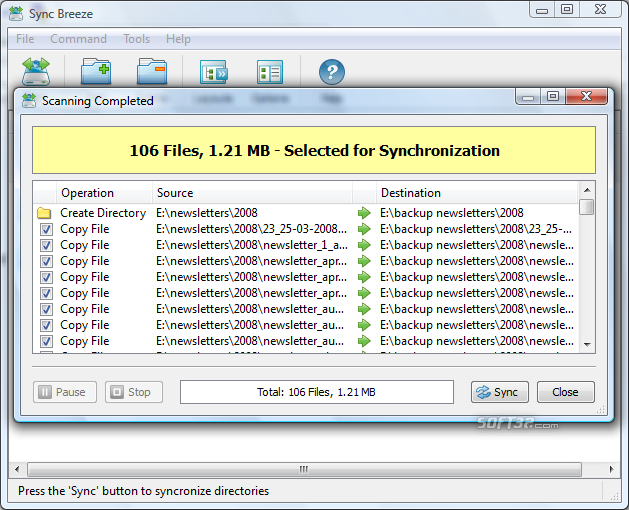Open the Tools menu
Image resolution: width=629 pixels, height=510 pixels.
point(136,39)
